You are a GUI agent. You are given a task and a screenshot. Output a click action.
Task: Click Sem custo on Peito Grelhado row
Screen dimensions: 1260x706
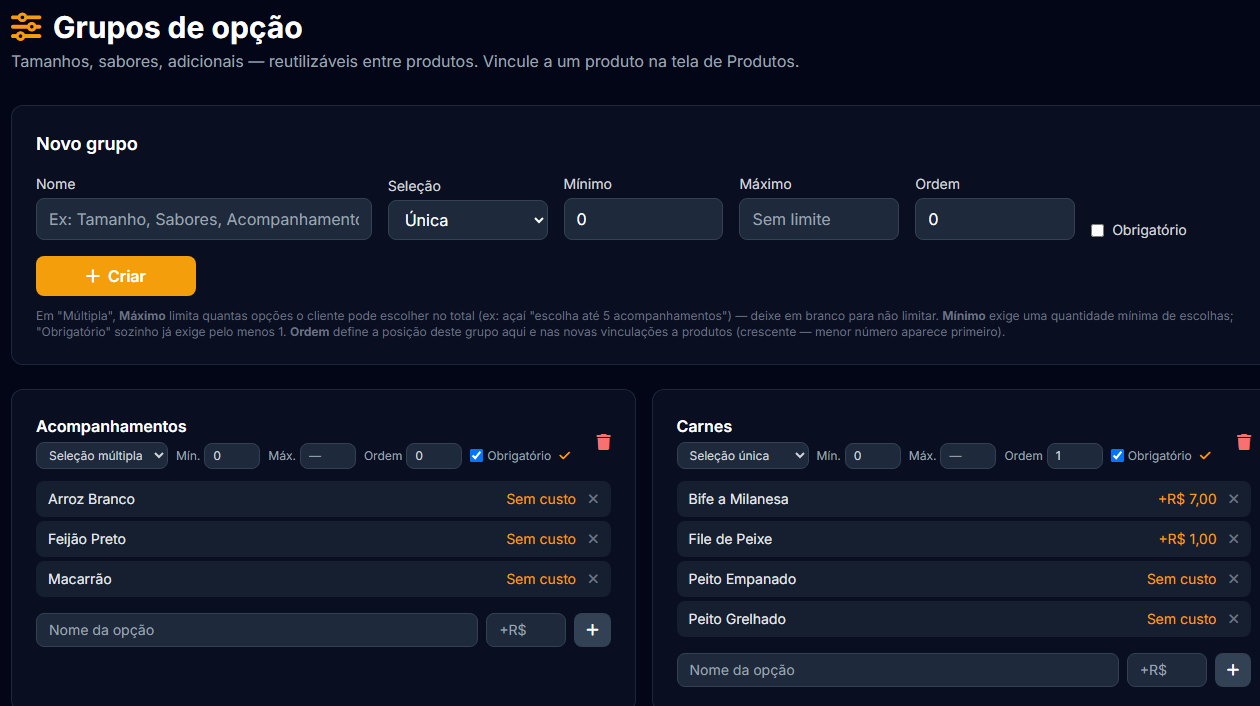click(x=1182, y=619)
